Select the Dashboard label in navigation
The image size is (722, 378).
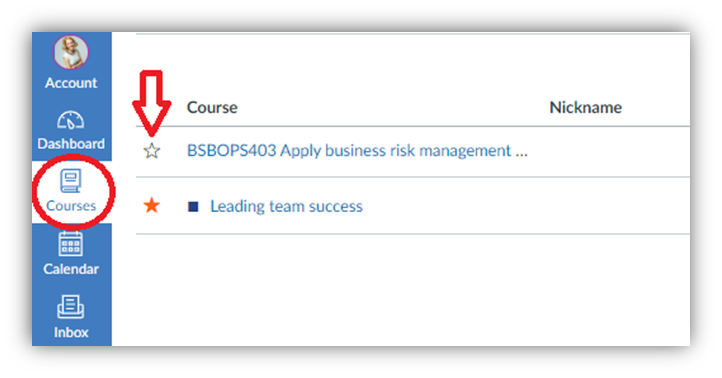(71, 144)
